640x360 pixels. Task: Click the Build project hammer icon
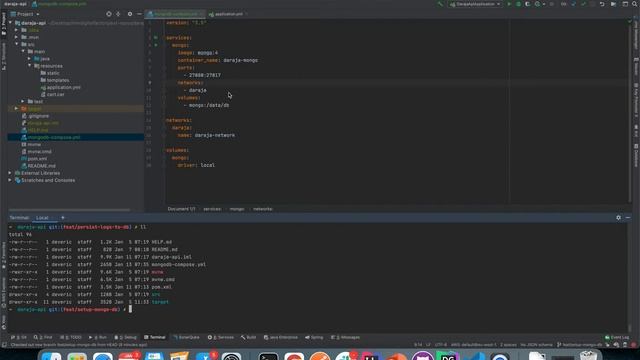tap(440, 4)
